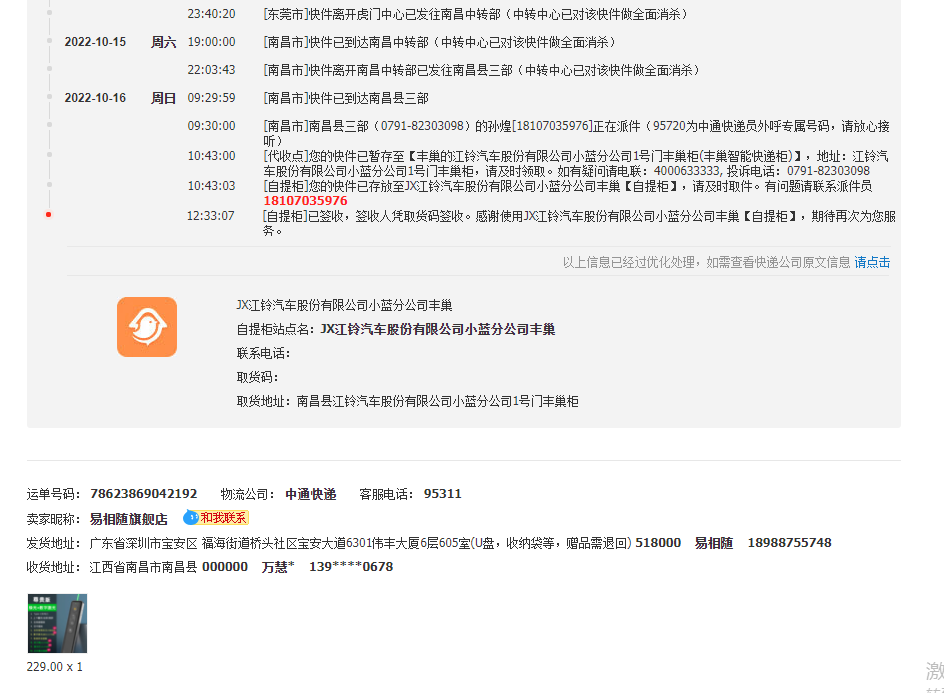Select the receiving address 江西省南昌市南昌县

(x=143, y=567)
